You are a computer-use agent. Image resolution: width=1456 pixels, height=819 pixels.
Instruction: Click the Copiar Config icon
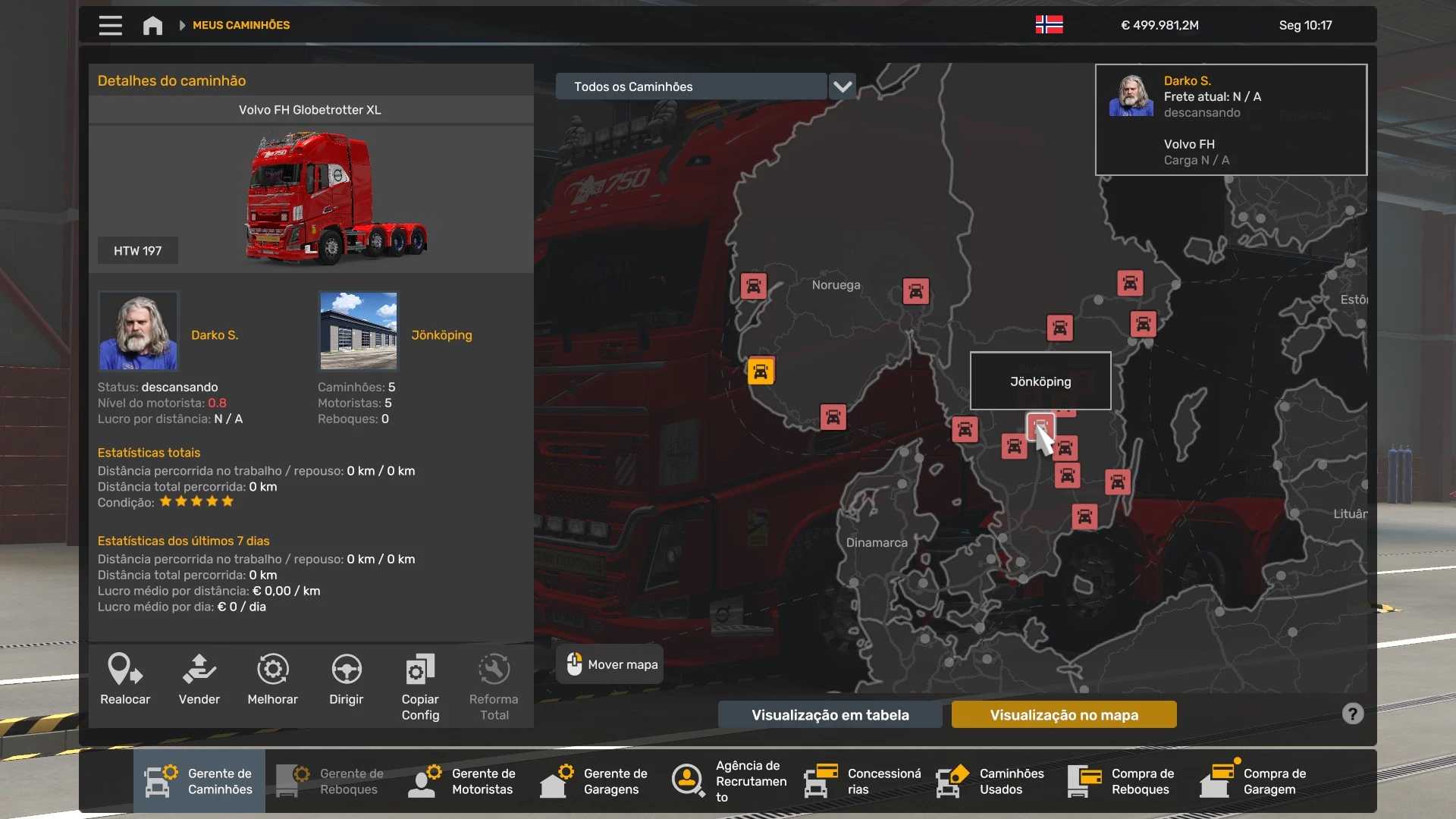tap(420, 670)
